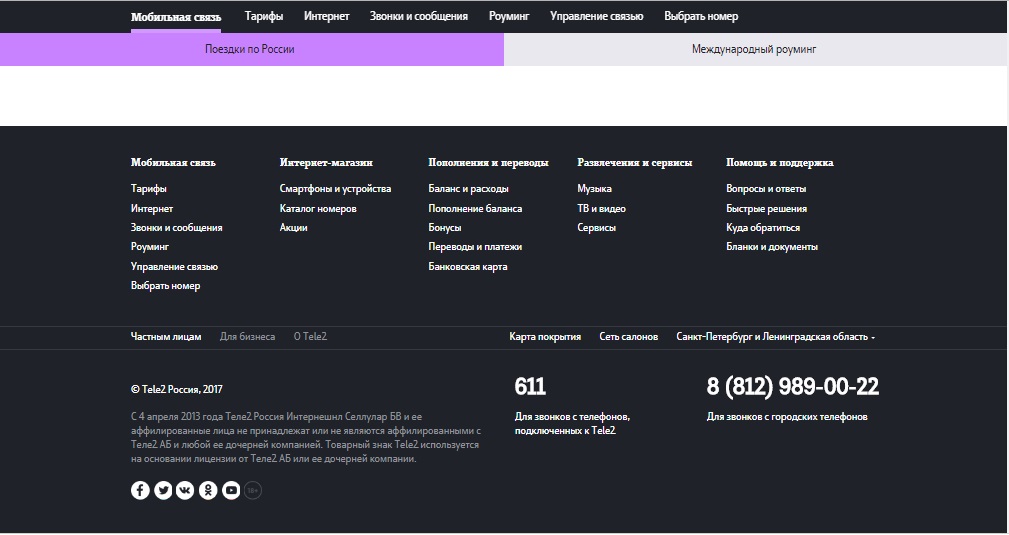The image size is (1009, 535).
Task: Open Звонки и сообщения in the top menu
Action: [x=418, y=17]
